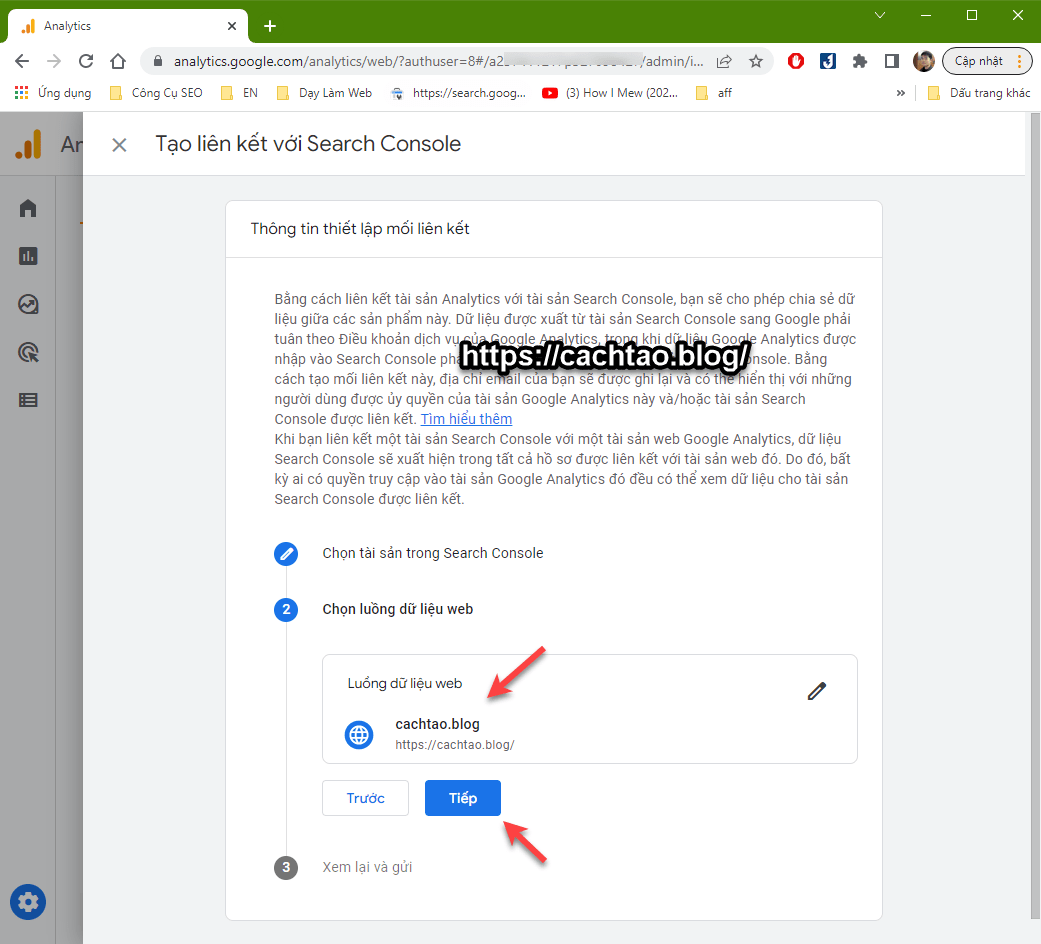Click the Trước back button
The height and width of the screenshot is (944, 1041).
tap(366, 798)
